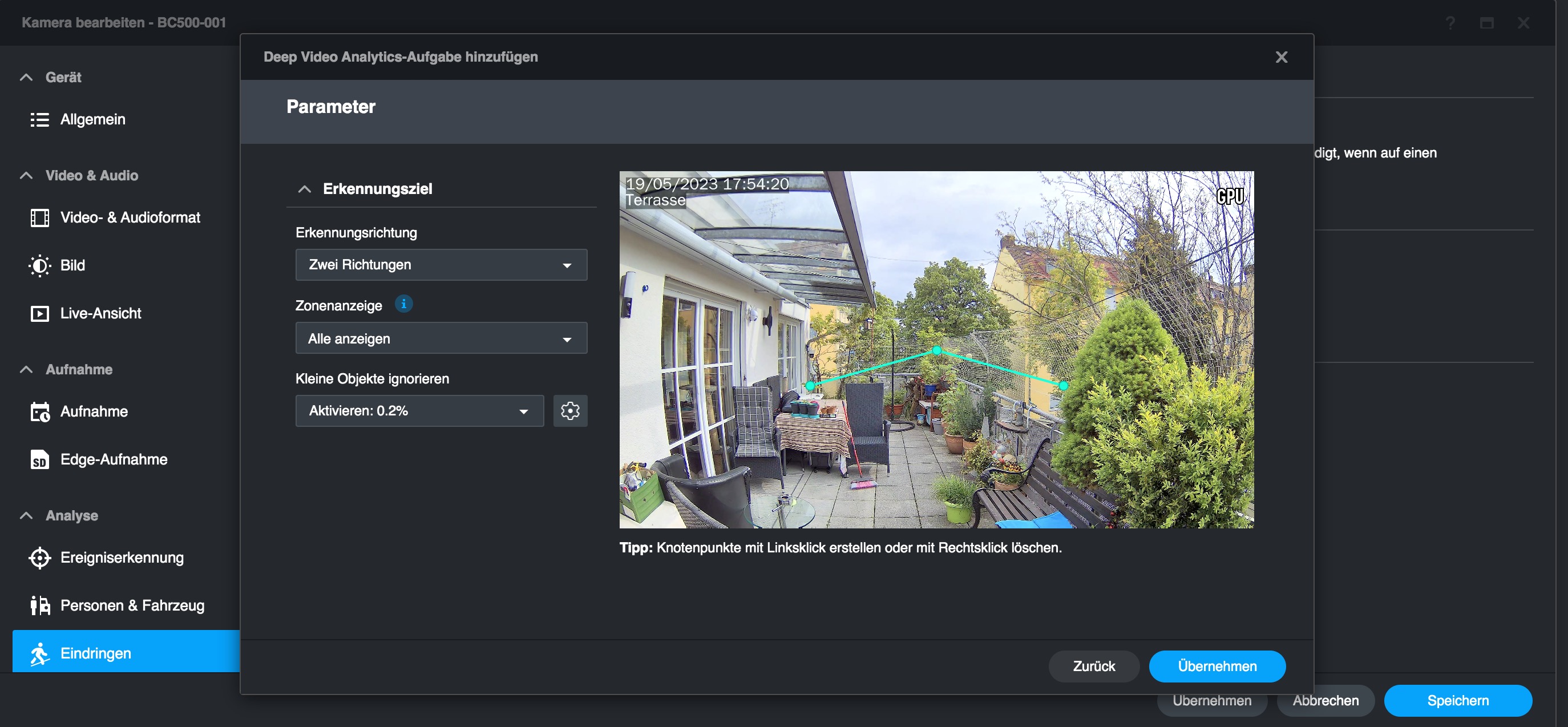Image resolution: width=1568 pixels, height=727 pixels.
Task: Go to Video- & Audioformat settings
Action: [130, 217]
